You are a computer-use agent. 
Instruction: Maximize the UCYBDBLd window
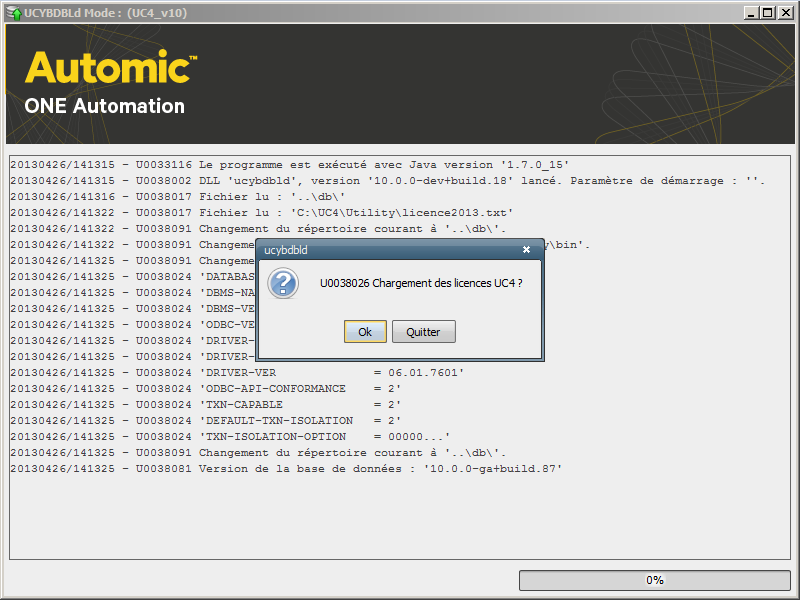coord(767,13)
